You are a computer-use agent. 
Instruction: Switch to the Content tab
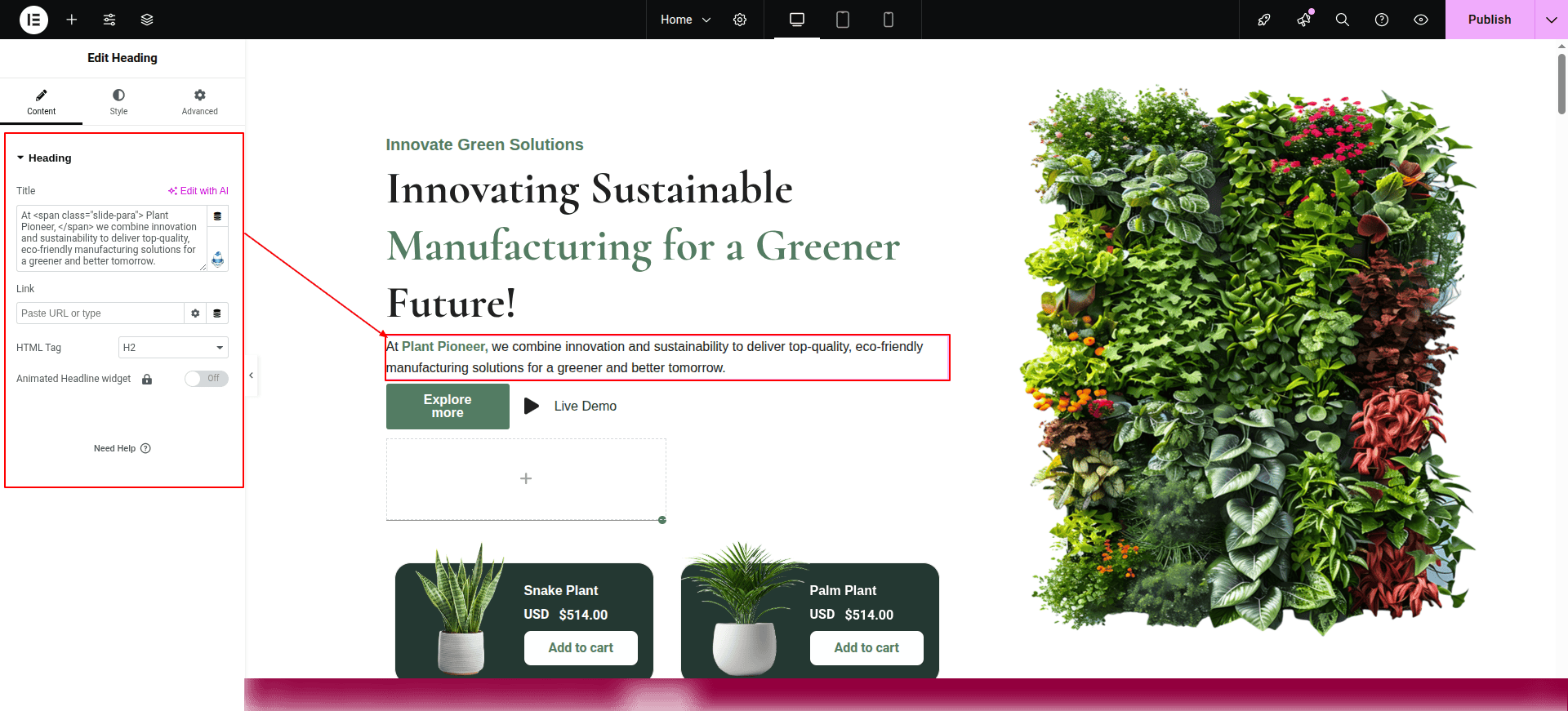41,102
